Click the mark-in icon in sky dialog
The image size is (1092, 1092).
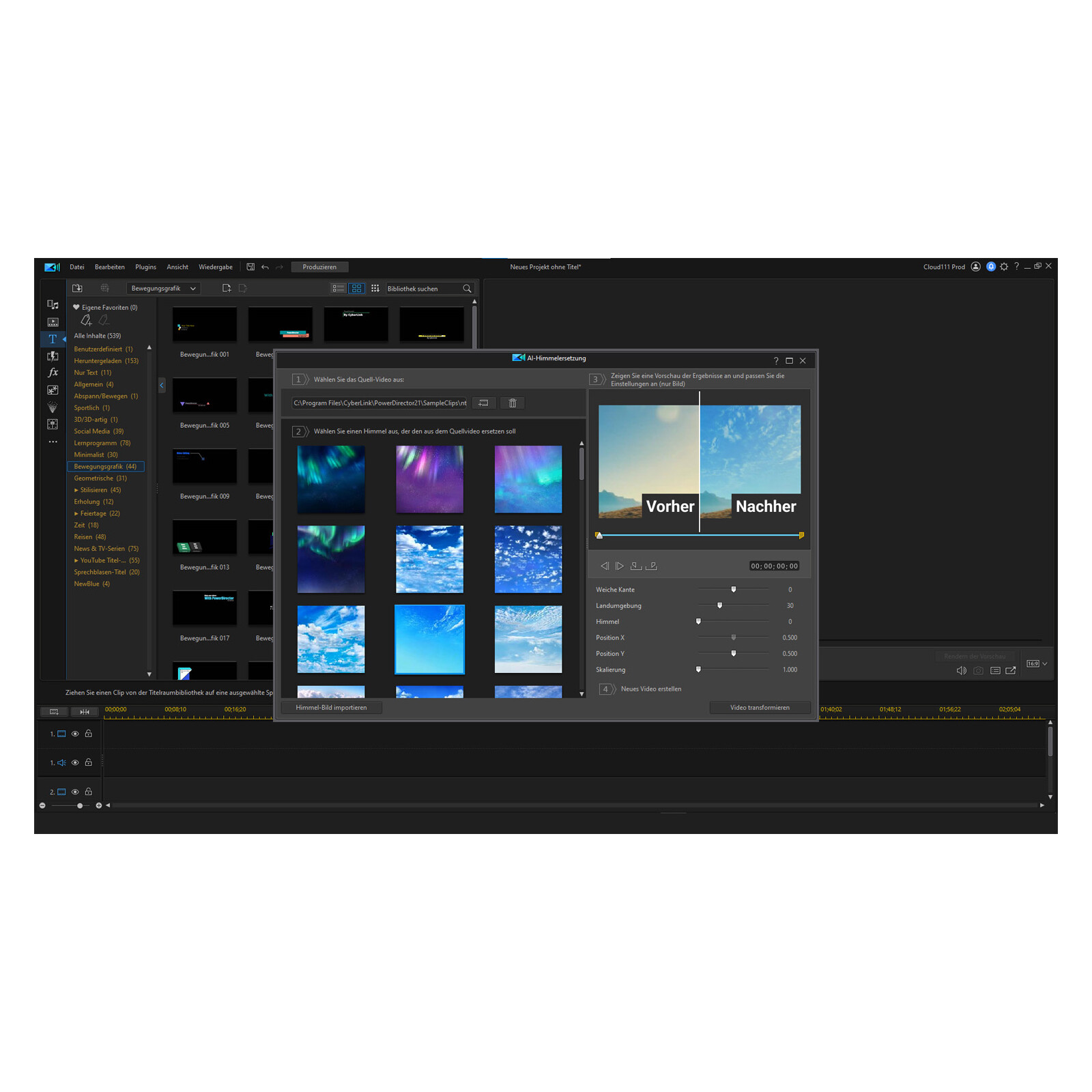[x=636, y=566]
